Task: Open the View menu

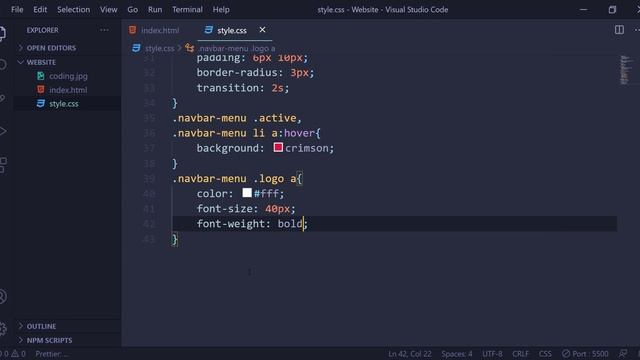Action: (109, 9)
